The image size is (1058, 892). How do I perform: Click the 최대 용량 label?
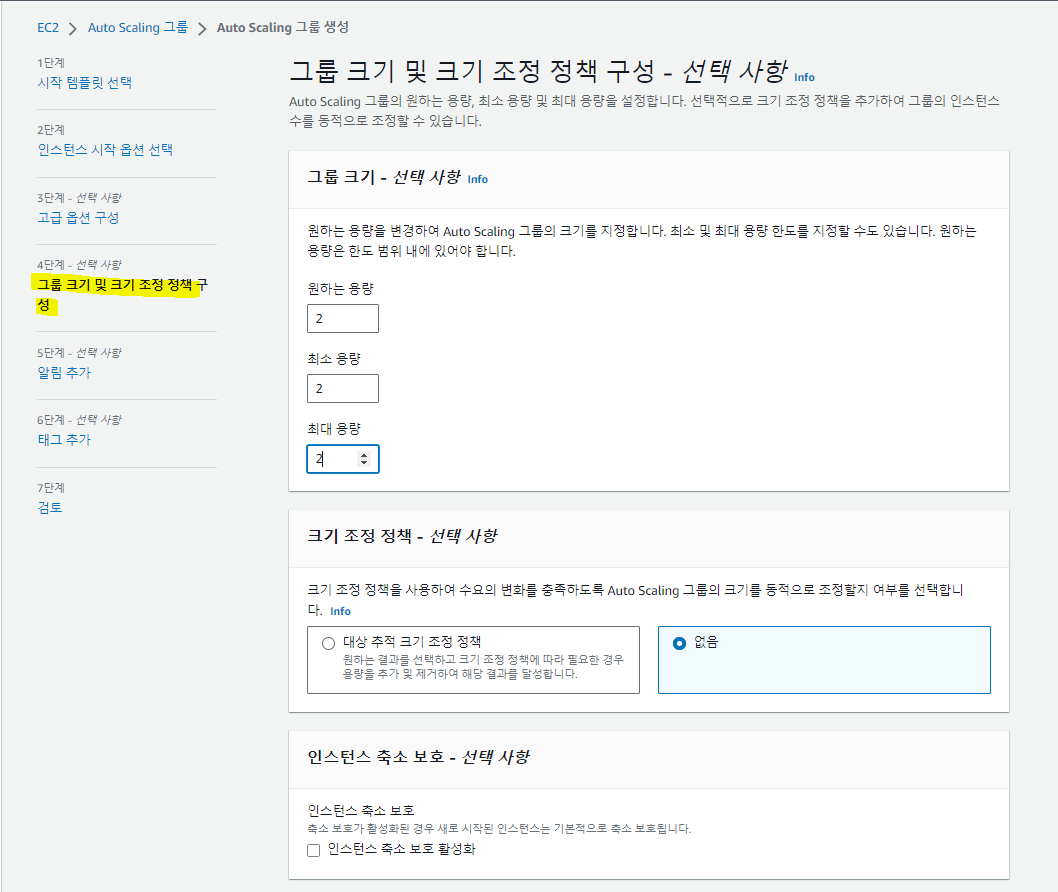point(334,429)
